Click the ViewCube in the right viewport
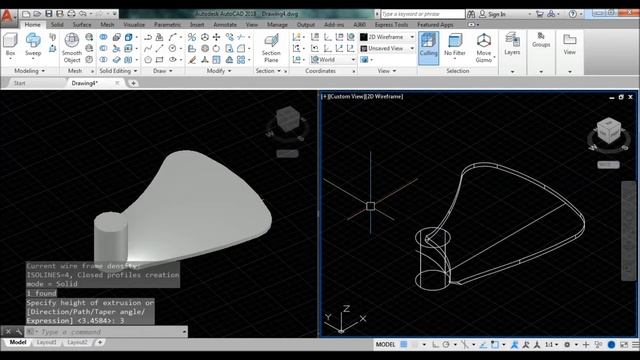This screenshot has width=640, height=360. point(609,131)
